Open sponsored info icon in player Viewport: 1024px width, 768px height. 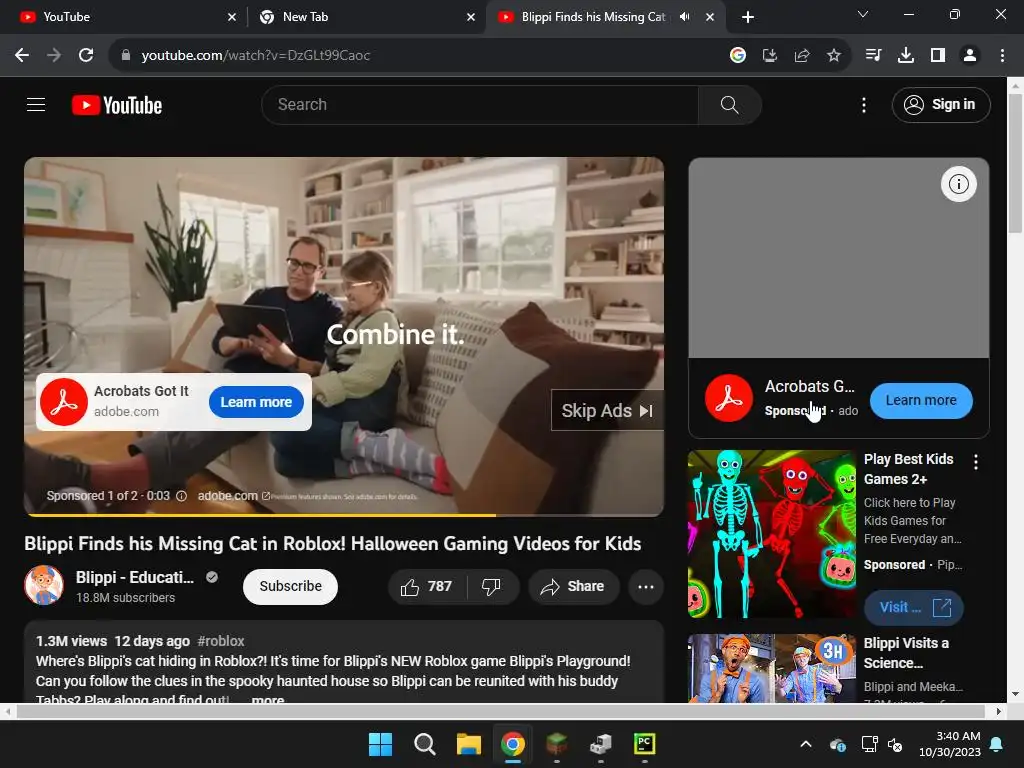click(x=182, y=496)
